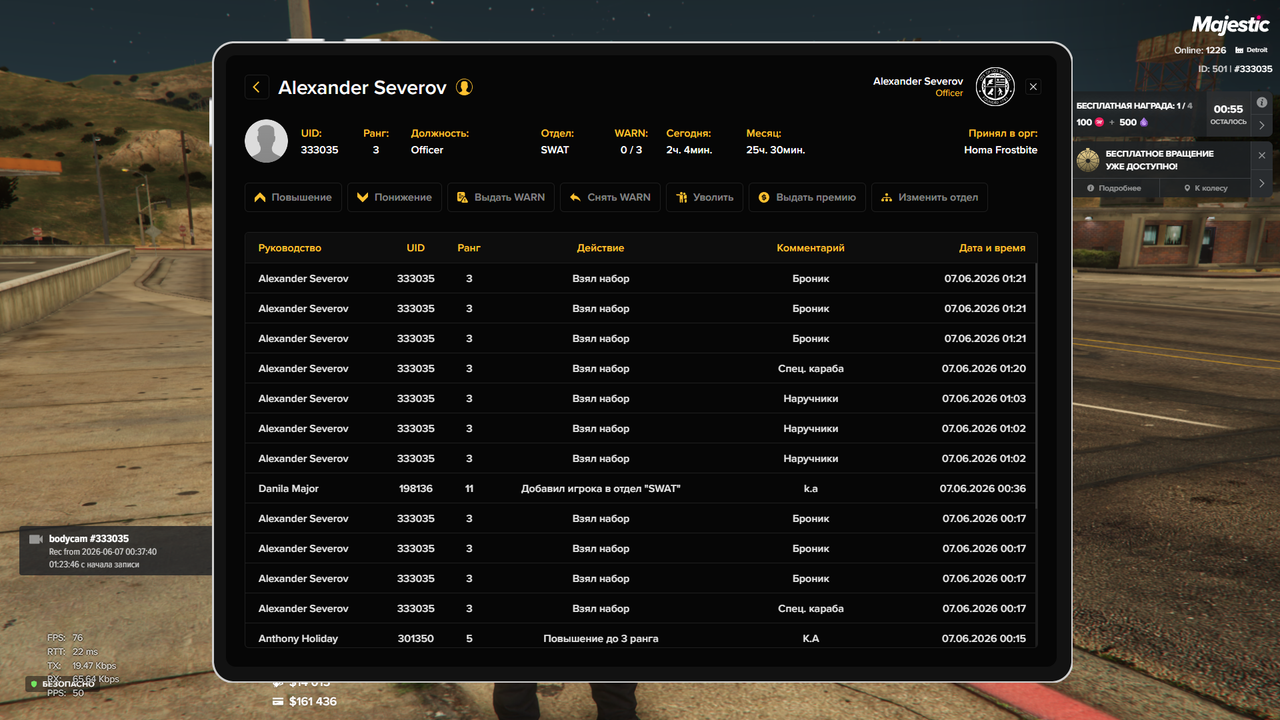Go back using the yellow back arrow
This screenshot has width=1280, height=720.
[x=257, y=88]
